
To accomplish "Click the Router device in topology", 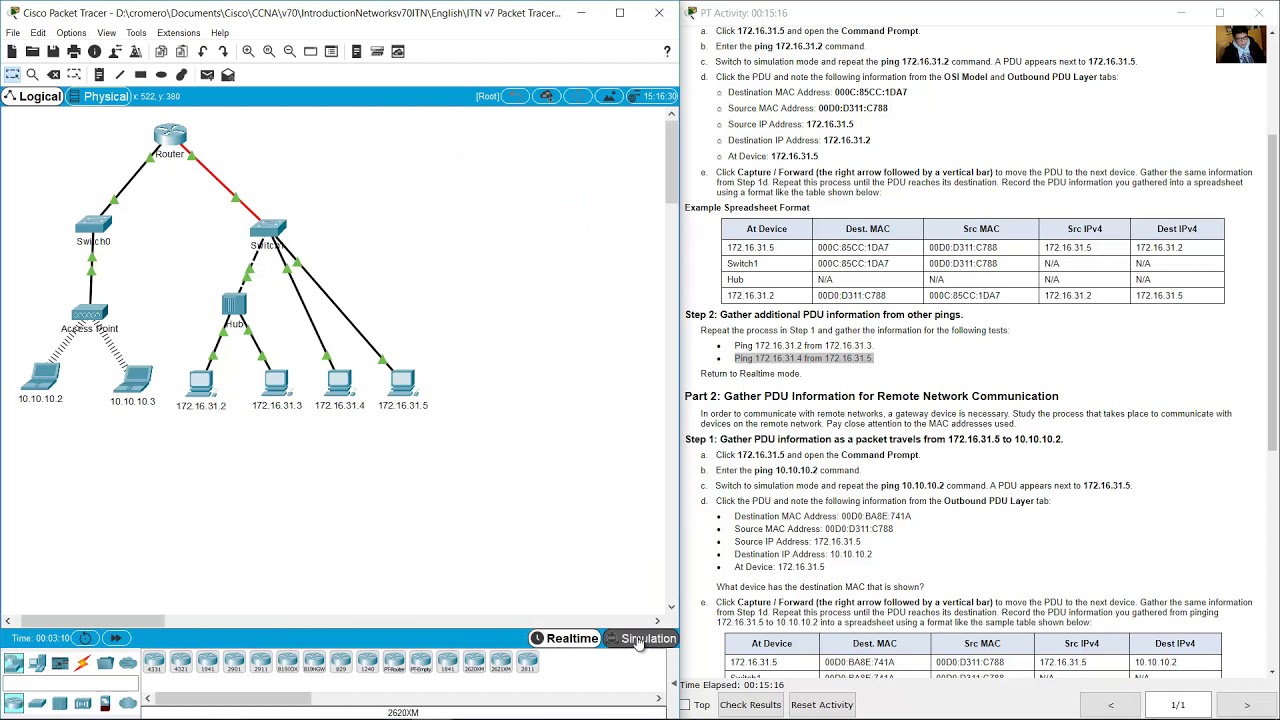I will click(x=170, y=135).
